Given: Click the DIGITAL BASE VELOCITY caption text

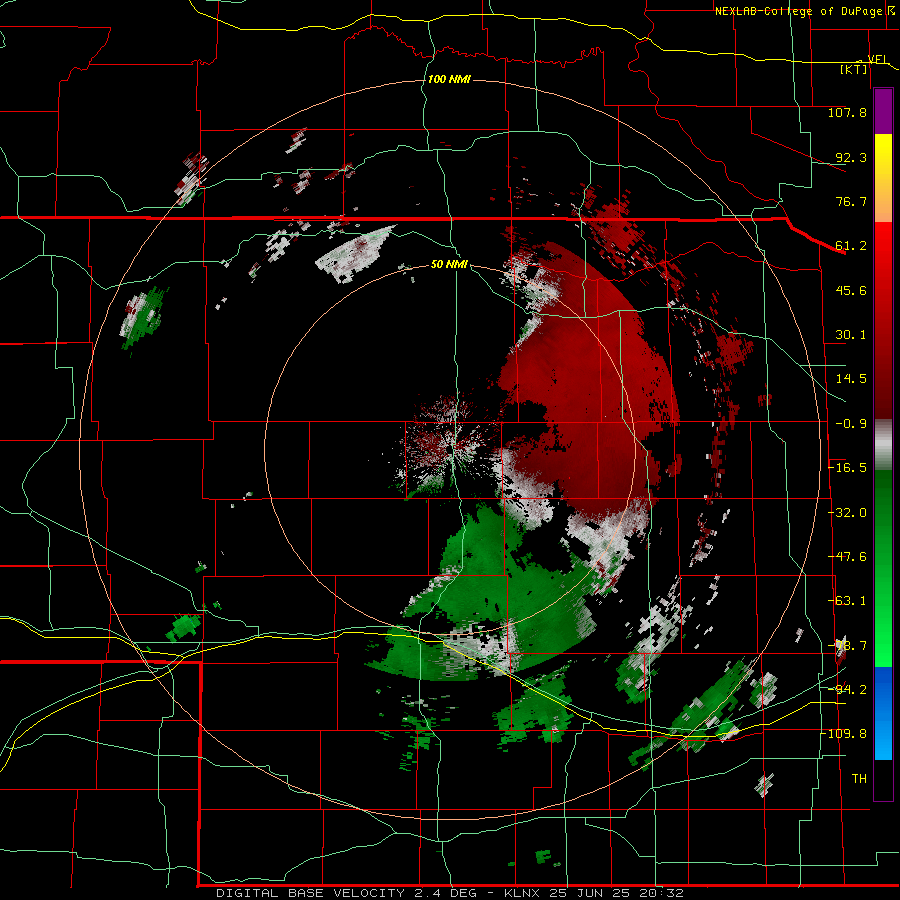Looking at the screenshot, I should coord(311,893).
